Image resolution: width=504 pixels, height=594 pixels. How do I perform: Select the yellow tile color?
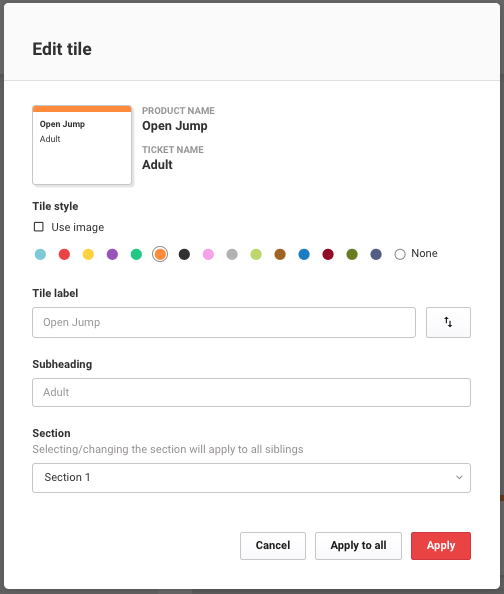click(88, 254)
